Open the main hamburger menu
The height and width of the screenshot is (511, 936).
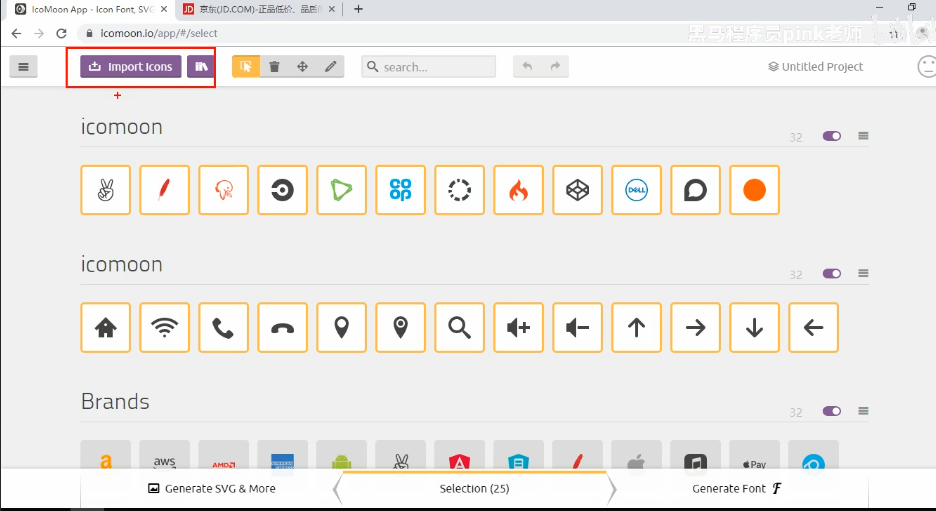click(23, 66)
